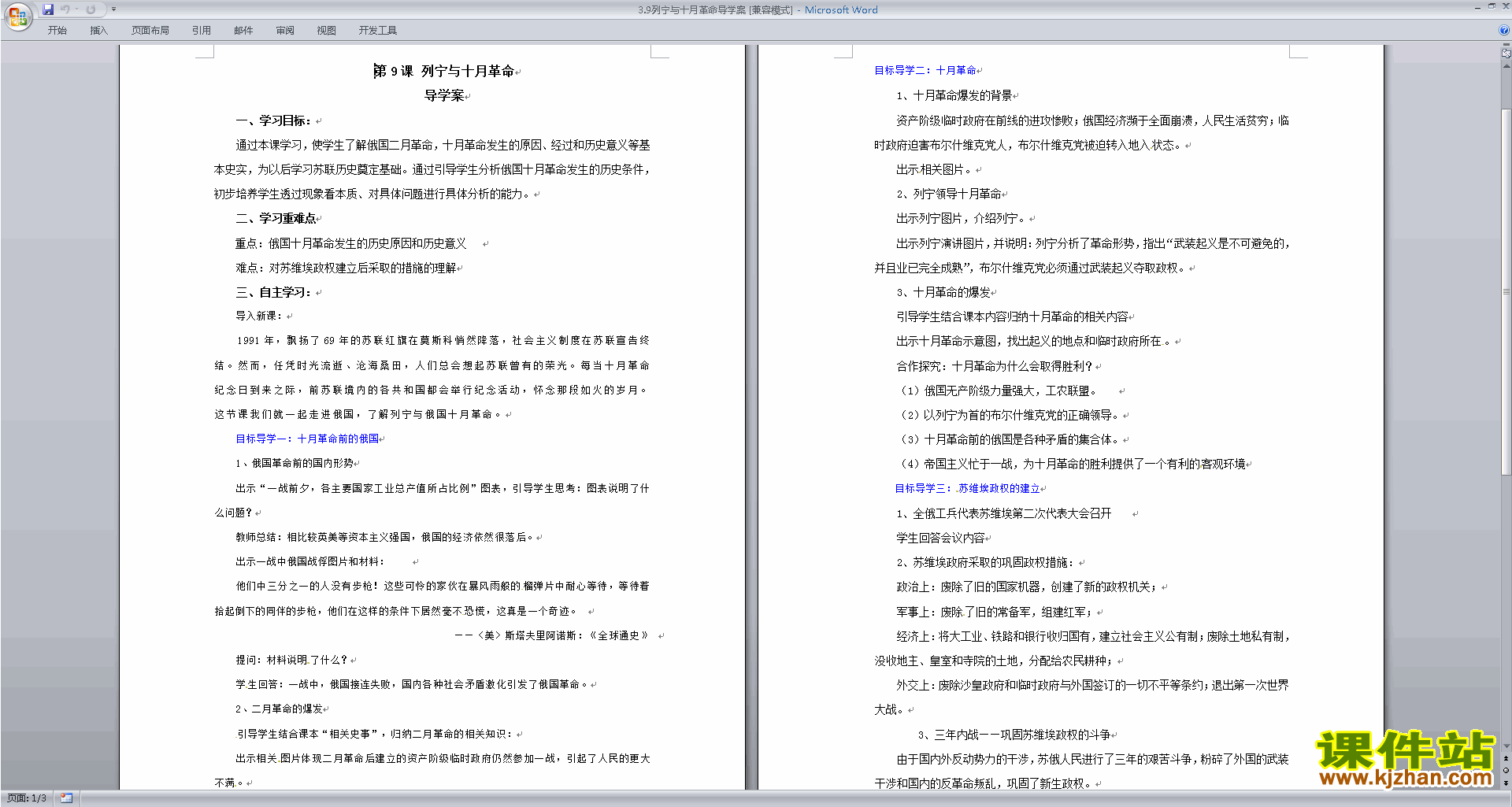Save the document with the floppy icon

tap(48, 9)
